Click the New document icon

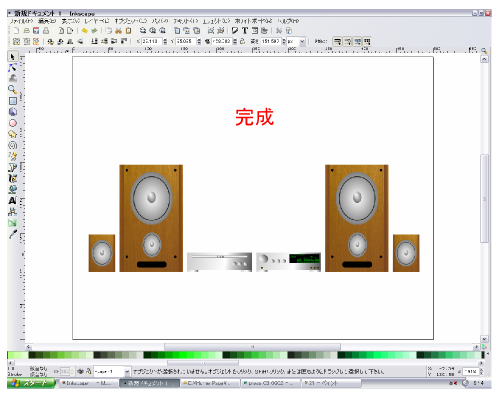(16, 31)
